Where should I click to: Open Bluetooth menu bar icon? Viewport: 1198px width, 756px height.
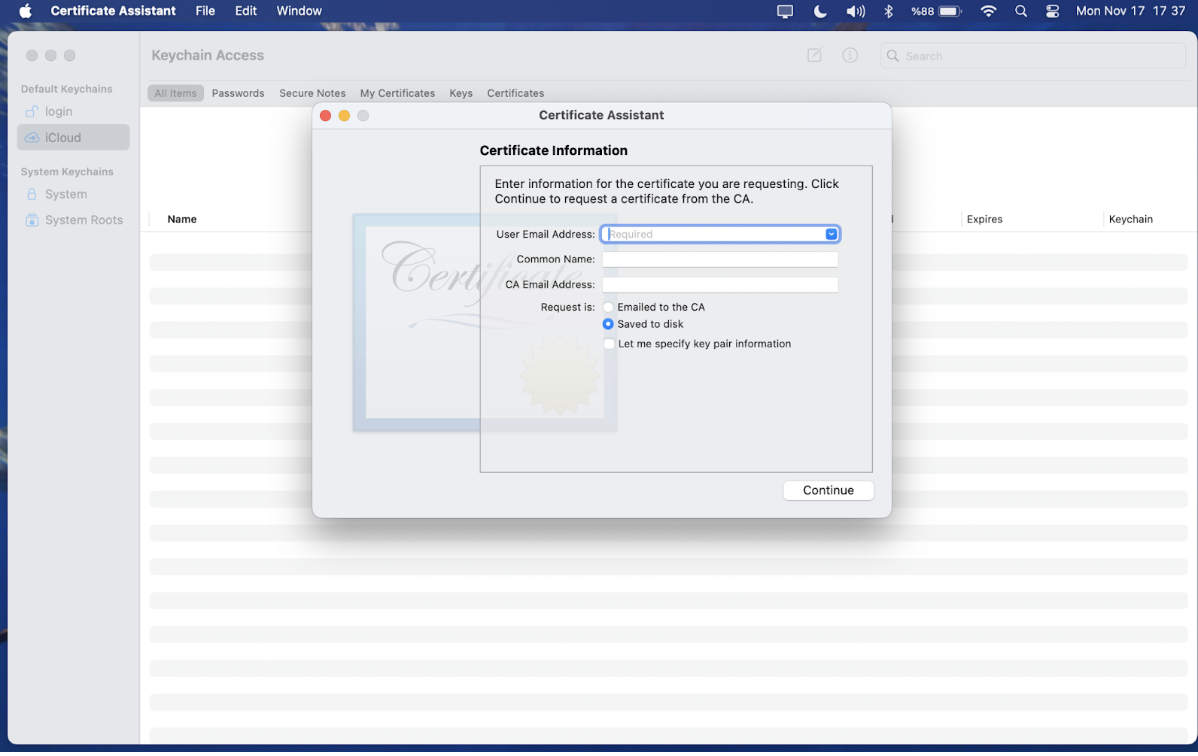tap(889, 11)
